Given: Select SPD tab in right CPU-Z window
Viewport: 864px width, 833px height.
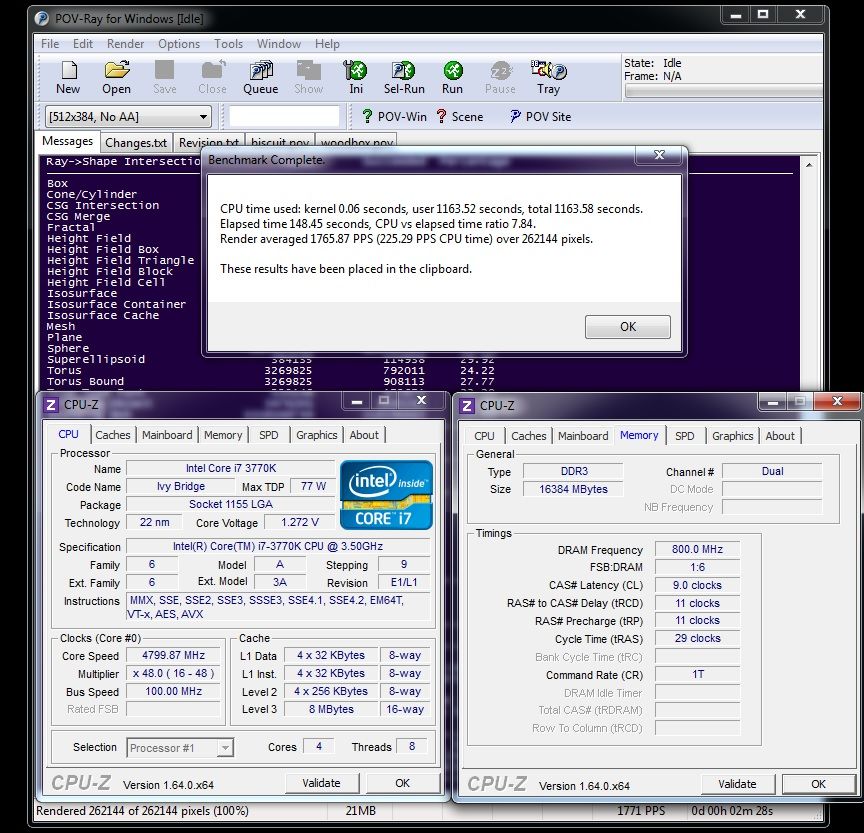Looking at the screenshot, I should pyautogui.click(x=684, y=436).
